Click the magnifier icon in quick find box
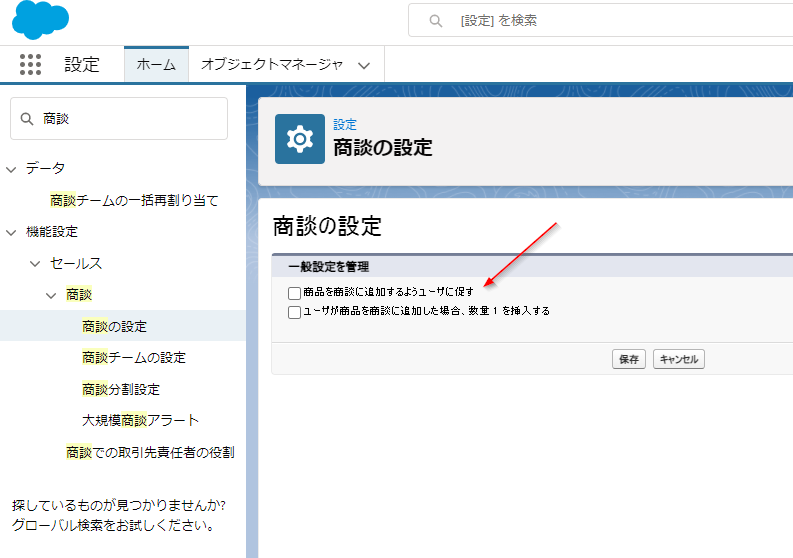 [27, 119]
